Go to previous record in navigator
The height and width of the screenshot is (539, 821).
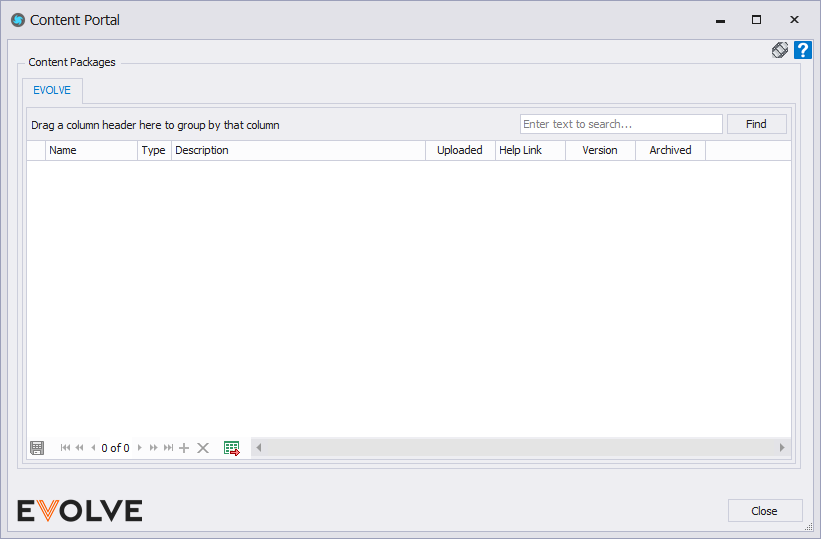coord(93,448)
